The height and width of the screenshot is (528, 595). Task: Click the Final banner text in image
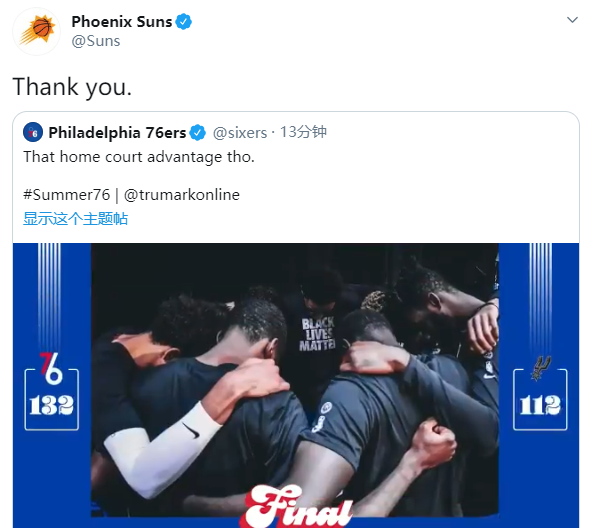click(298, 507)
